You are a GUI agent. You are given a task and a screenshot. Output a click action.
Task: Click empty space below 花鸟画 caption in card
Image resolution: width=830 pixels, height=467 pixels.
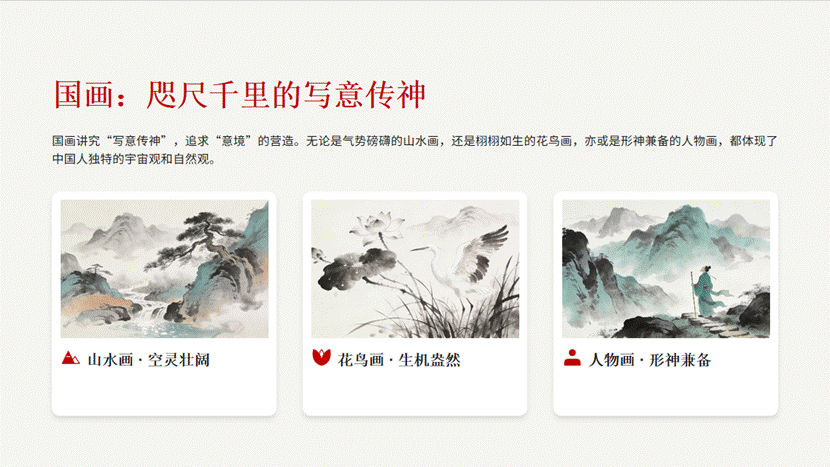pos(415,392)
